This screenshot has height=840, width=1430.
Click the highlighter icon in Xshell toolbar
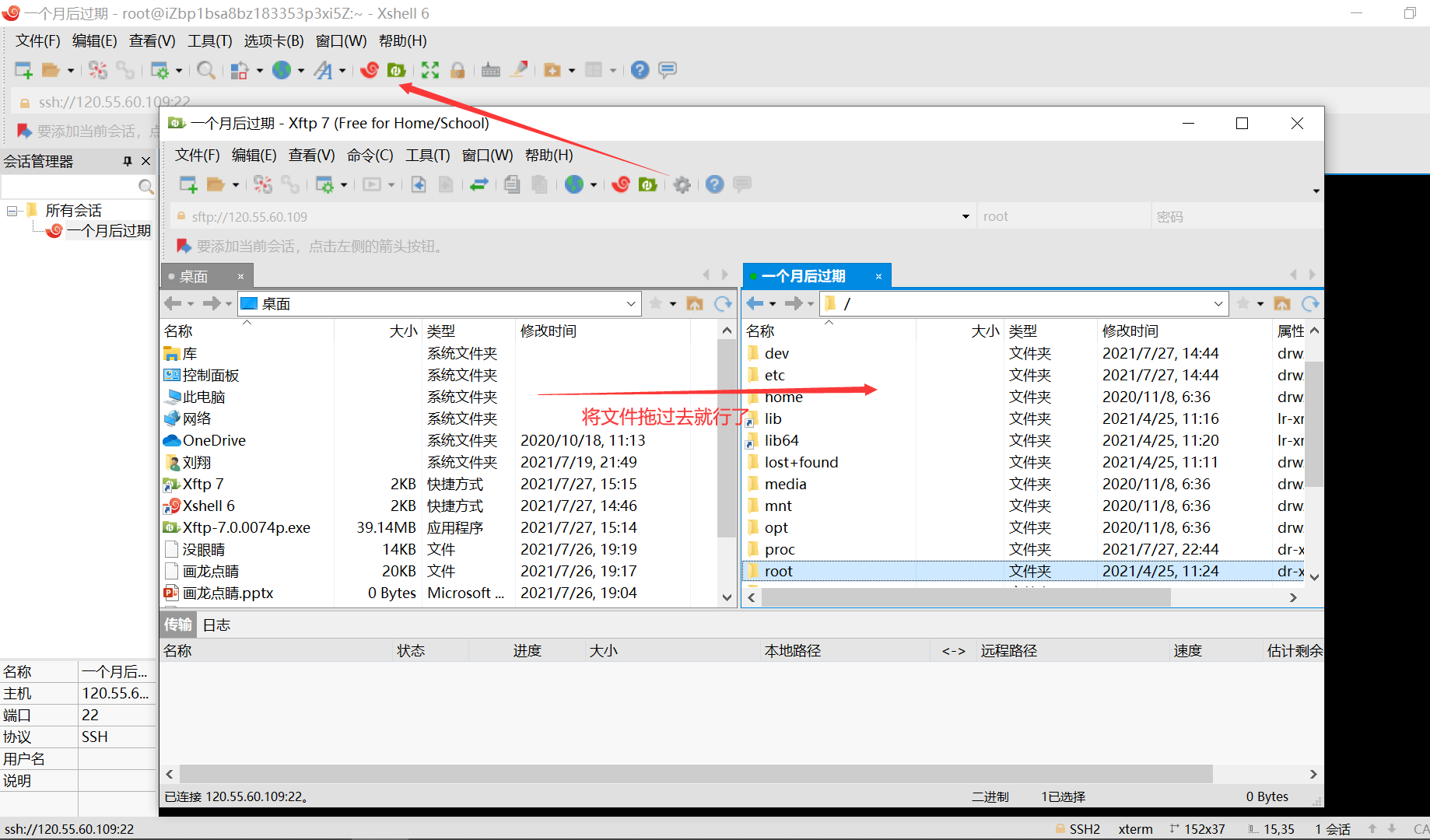pyautogui.click(x=519, y=70)
